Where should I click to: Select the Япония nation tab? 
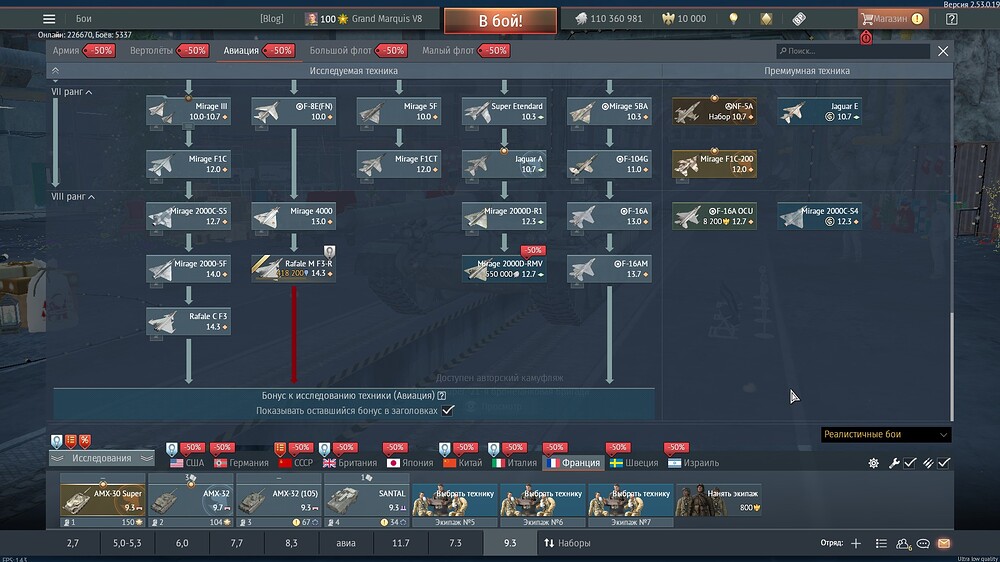click(x=409, y=463)
